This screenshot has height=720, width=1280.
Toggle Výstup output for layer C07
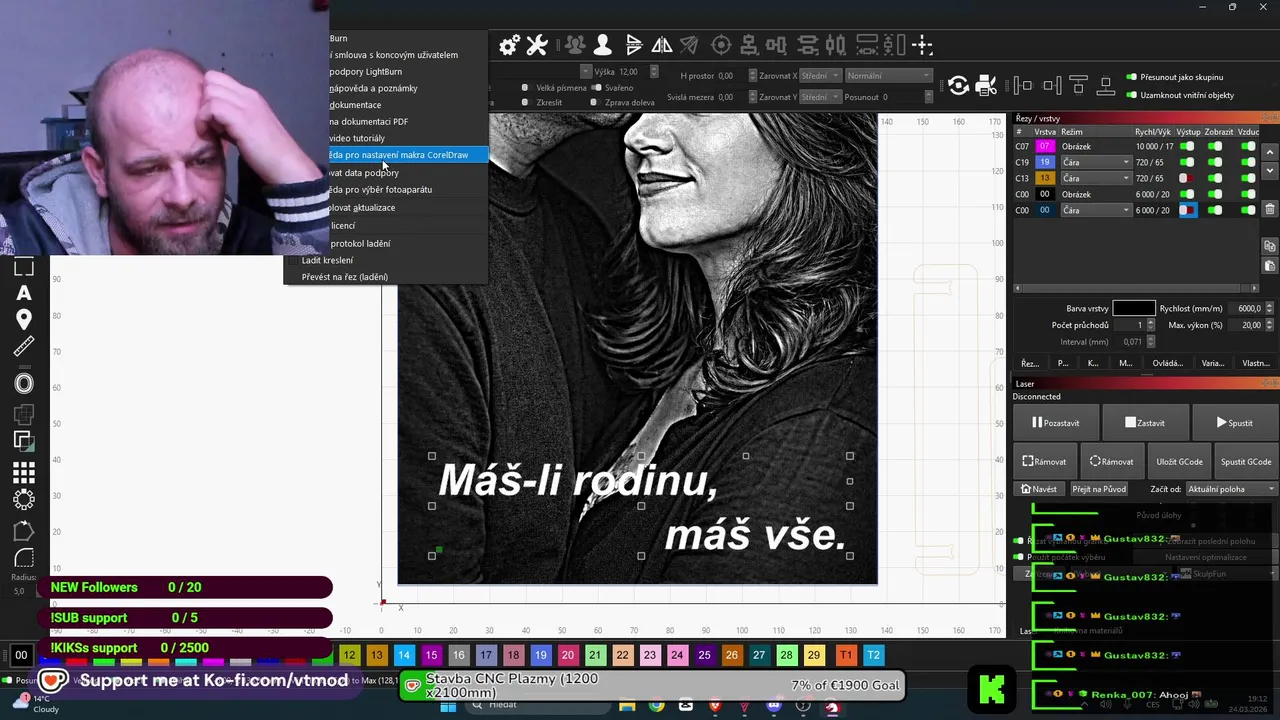[1187, 146]
